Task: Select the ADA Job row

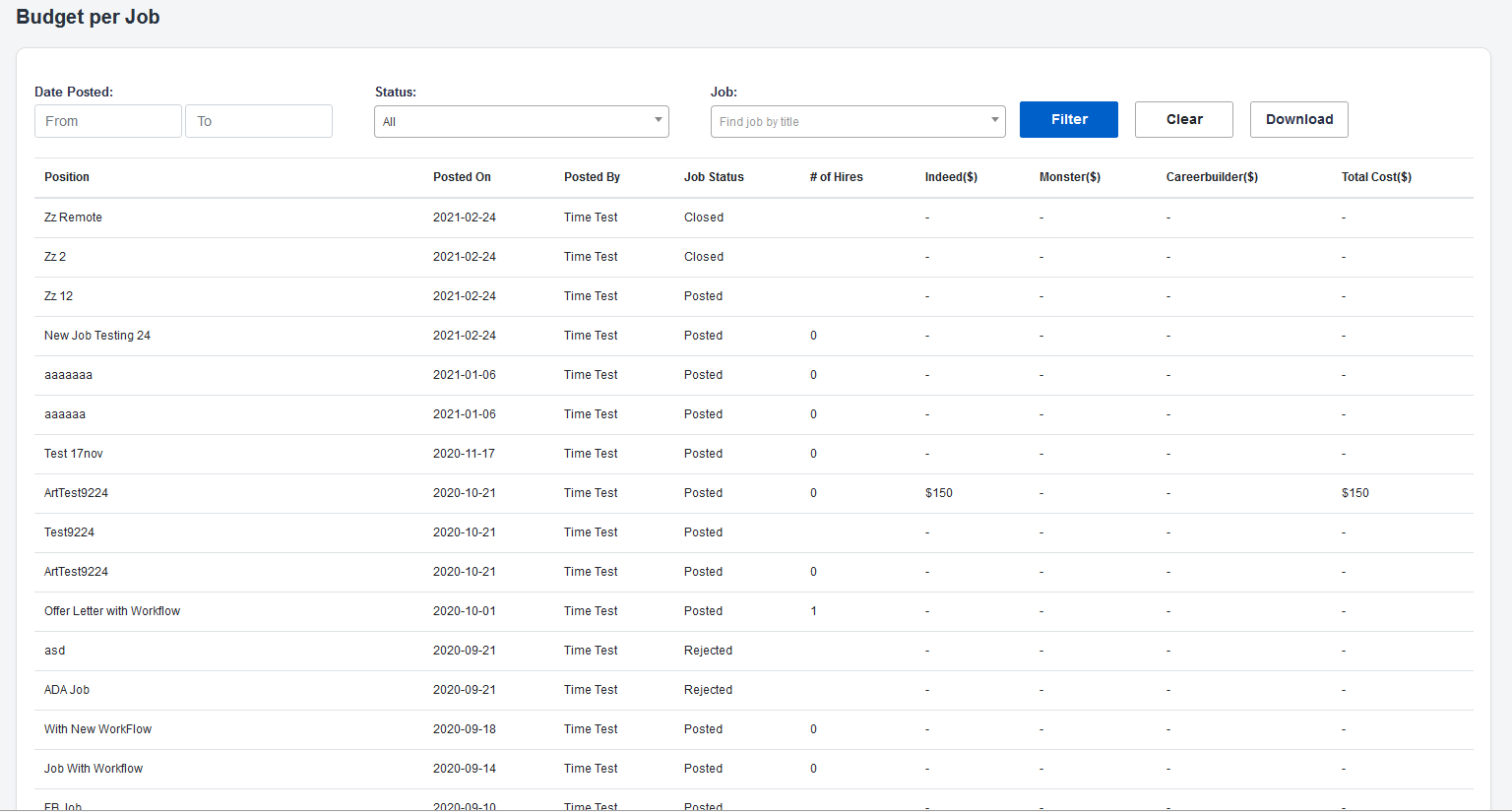Action: click(x=67, y=690)
